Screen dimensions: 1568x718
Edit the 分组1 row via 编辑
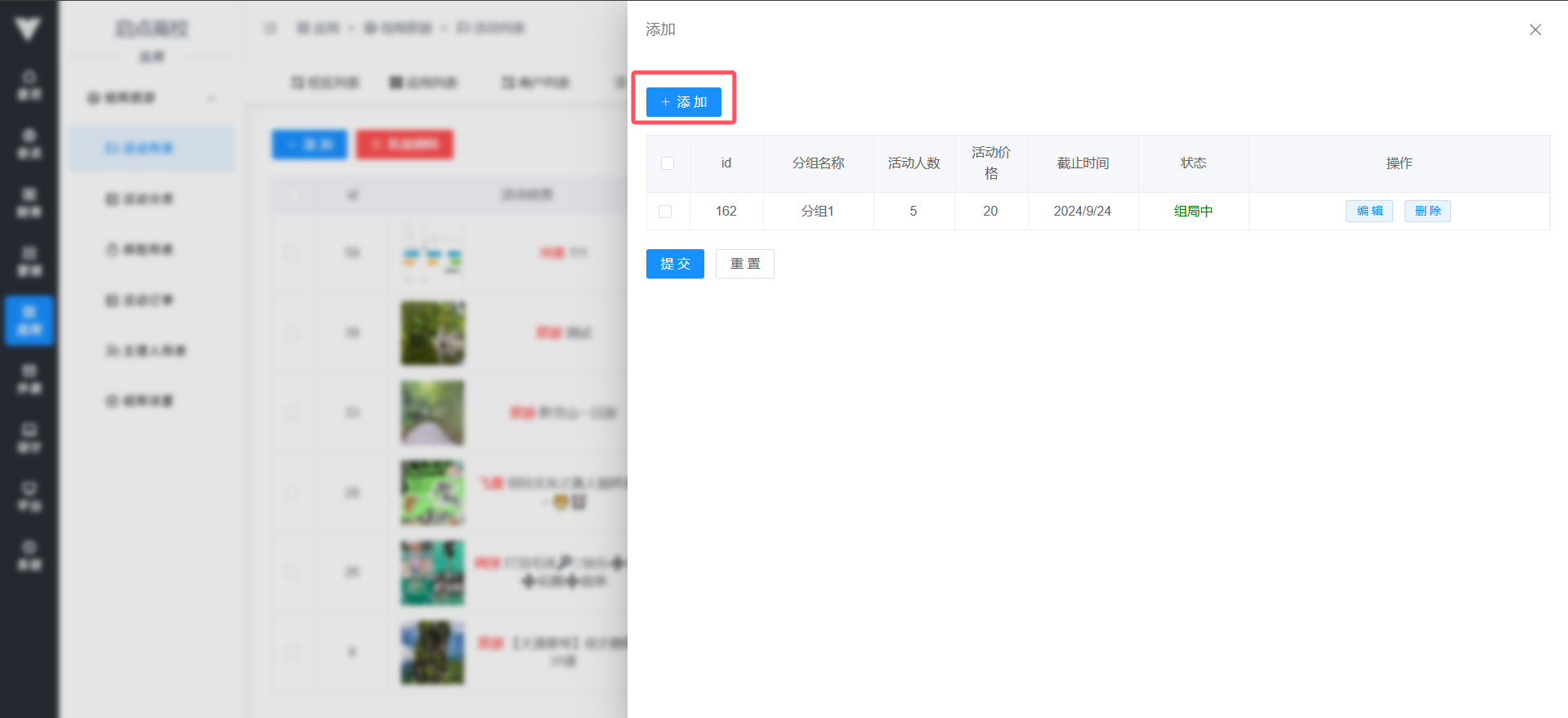tap(1369, 212)
